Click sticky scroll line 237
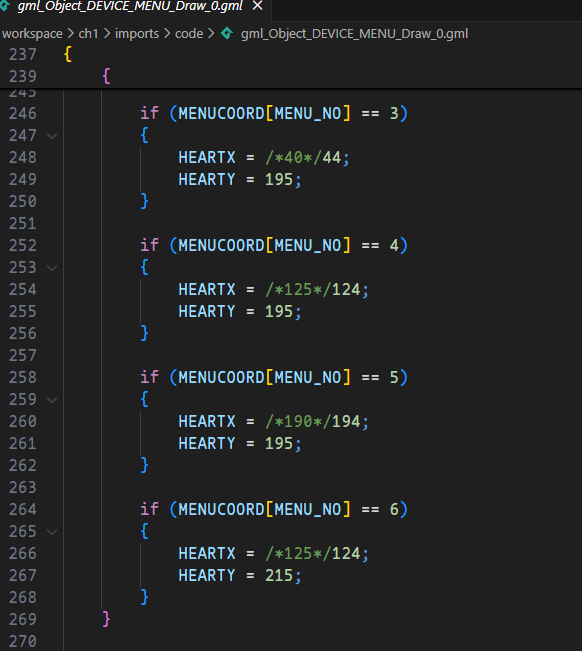 pos(291,54)
